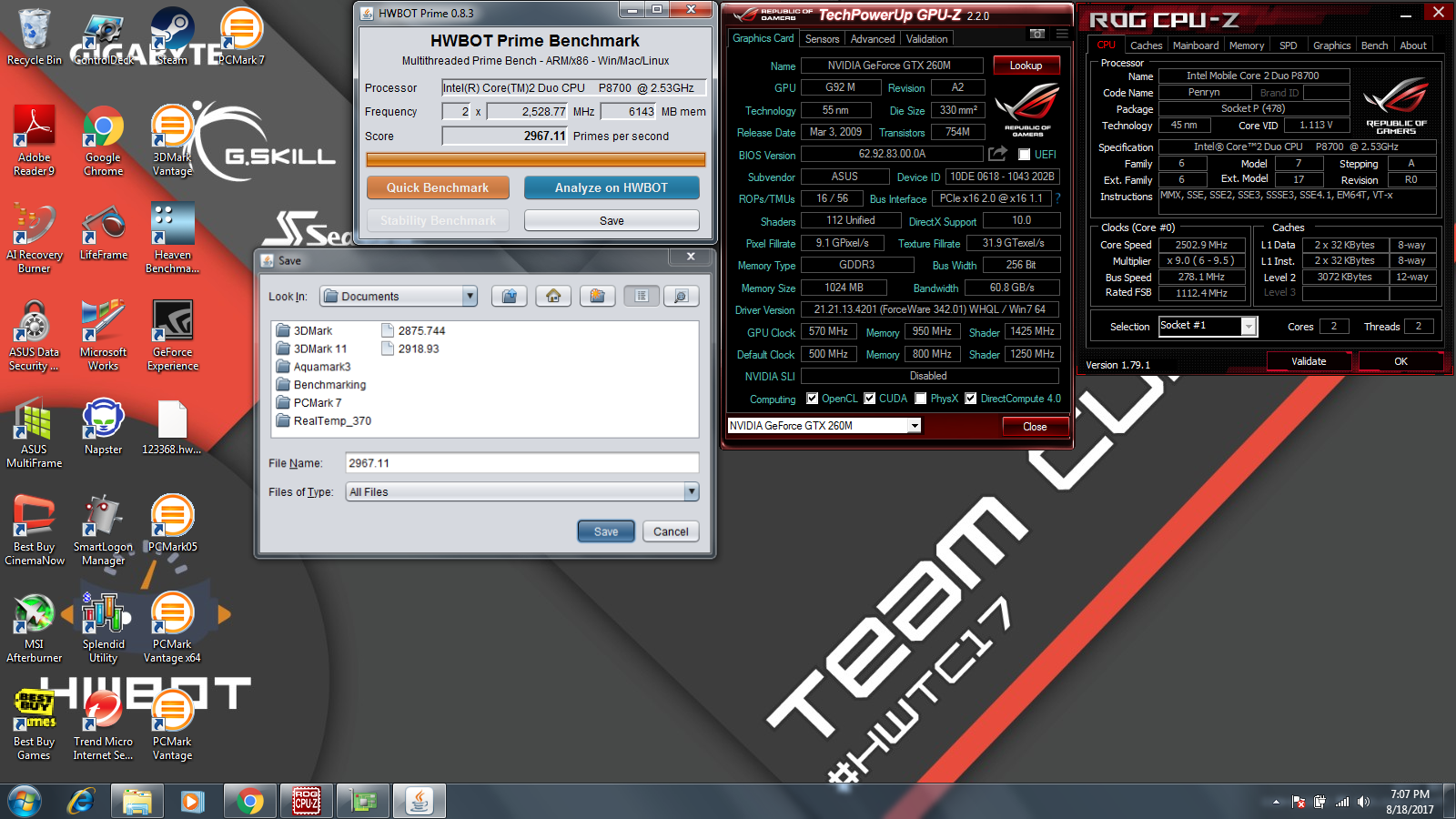
Task: Open AI Recovery Burner shortcut
Action: tap(34, 238)
